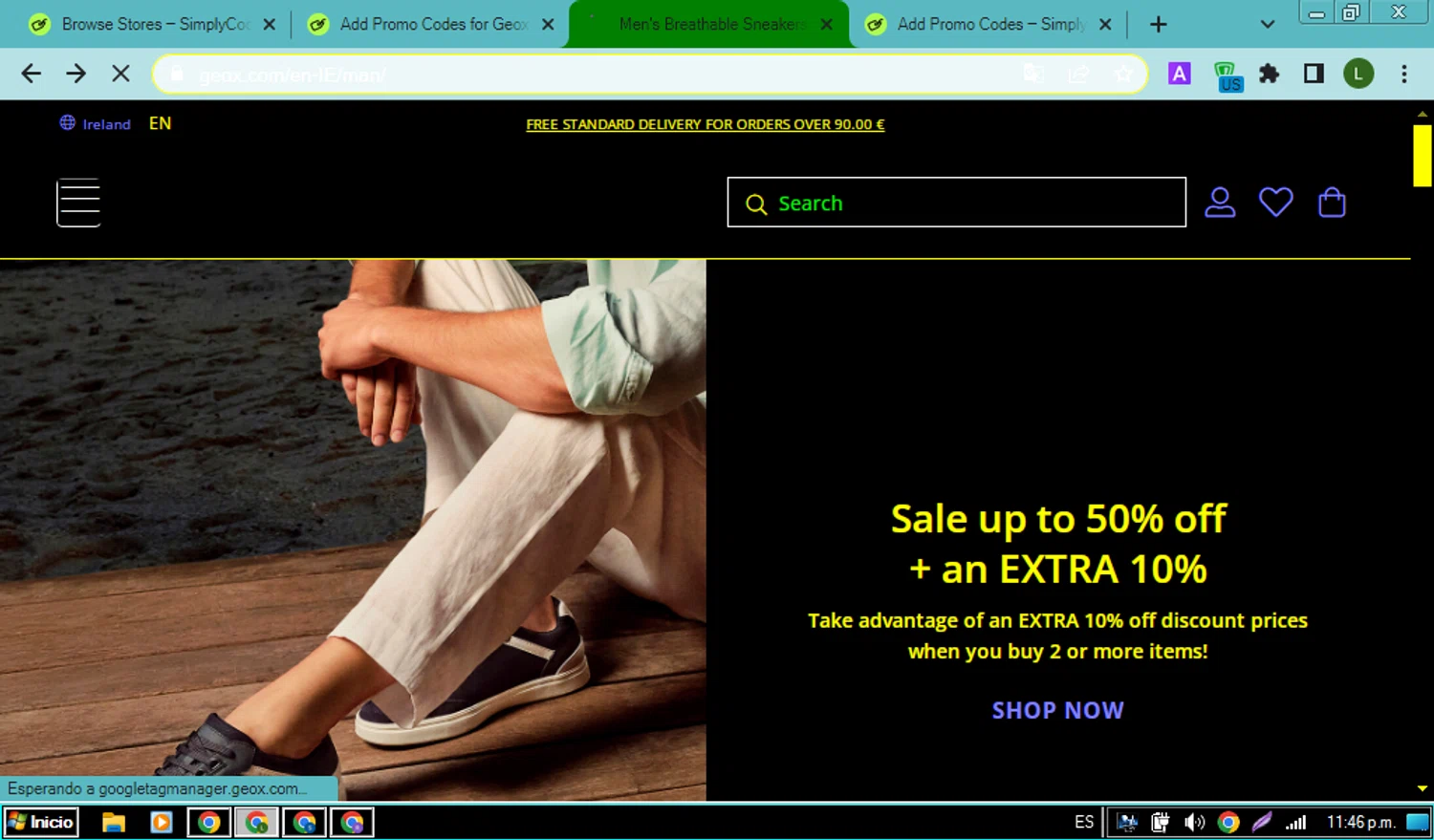
Task: Open the L profile avatar
Action: tap(1358, 74)
